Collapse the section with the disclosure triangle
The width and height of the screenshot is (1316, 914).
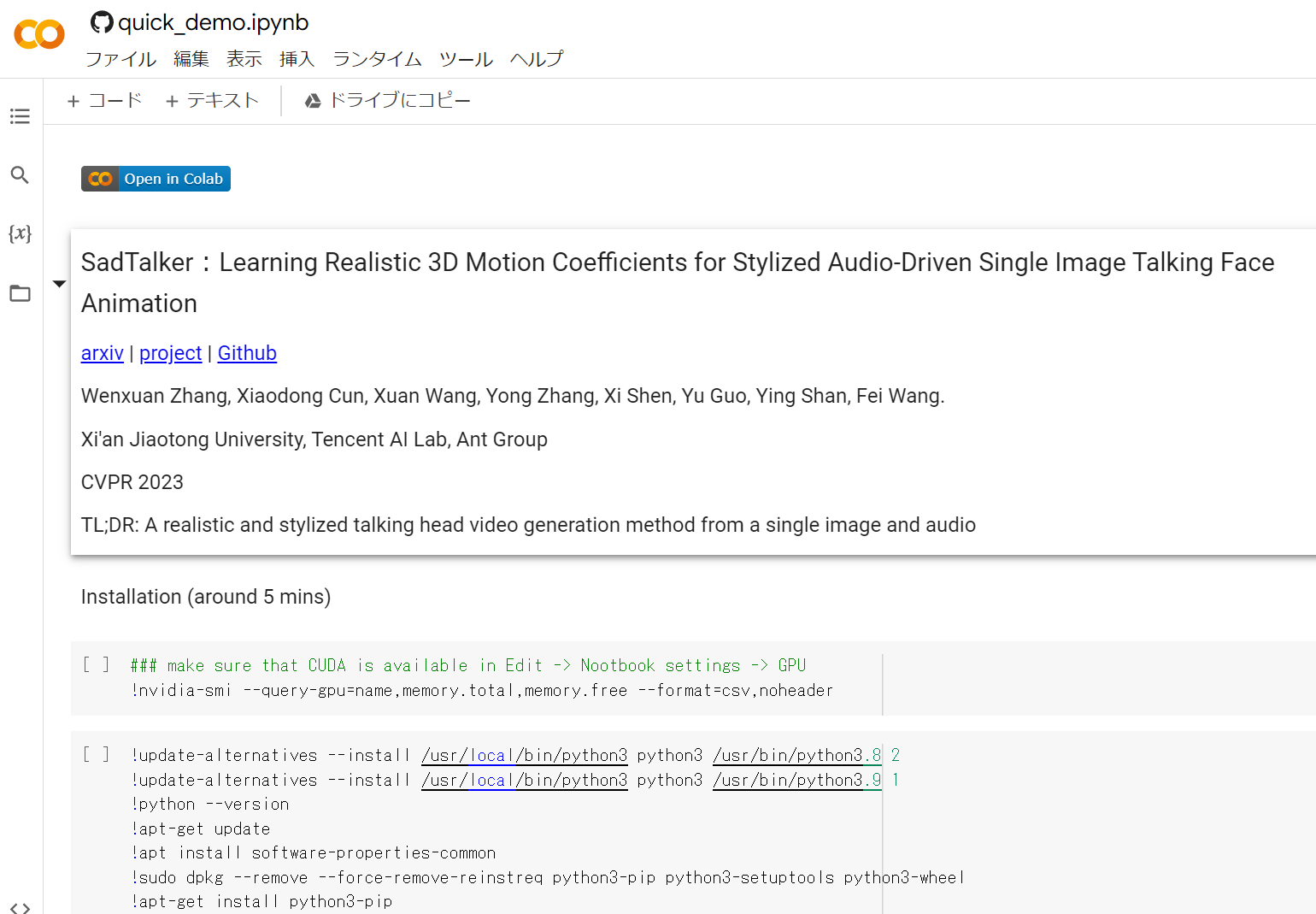click(59, 283)
